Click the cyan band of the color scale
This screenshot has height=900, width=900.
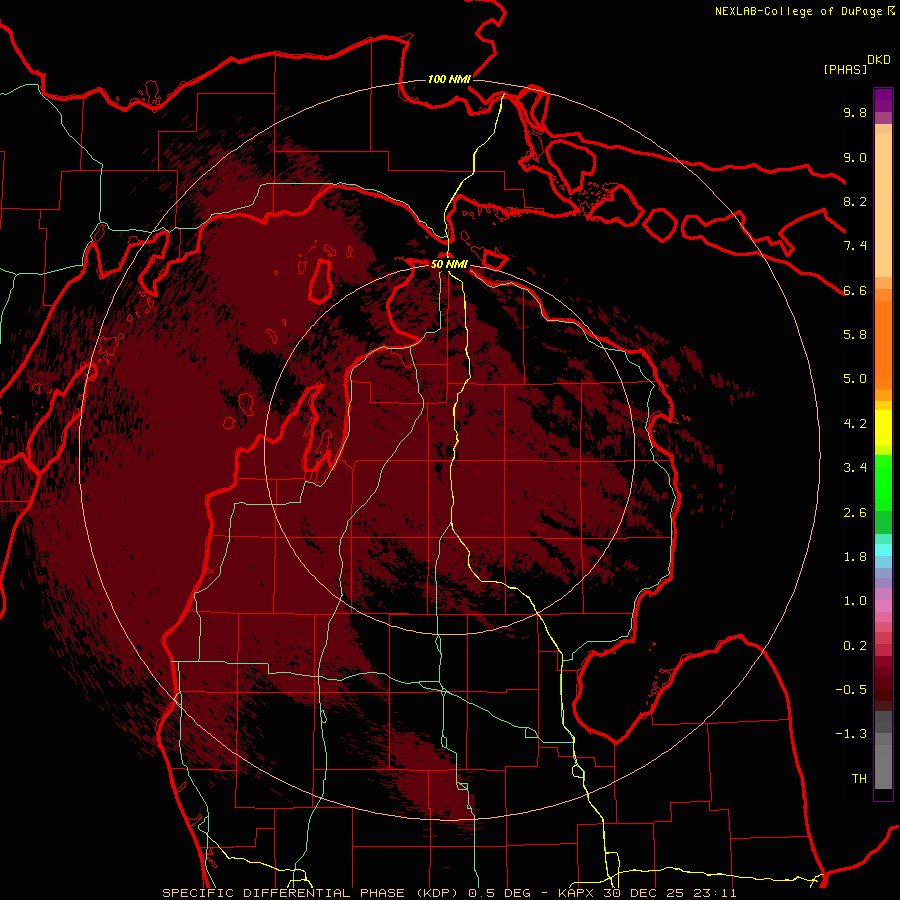[x=883, y=550]
